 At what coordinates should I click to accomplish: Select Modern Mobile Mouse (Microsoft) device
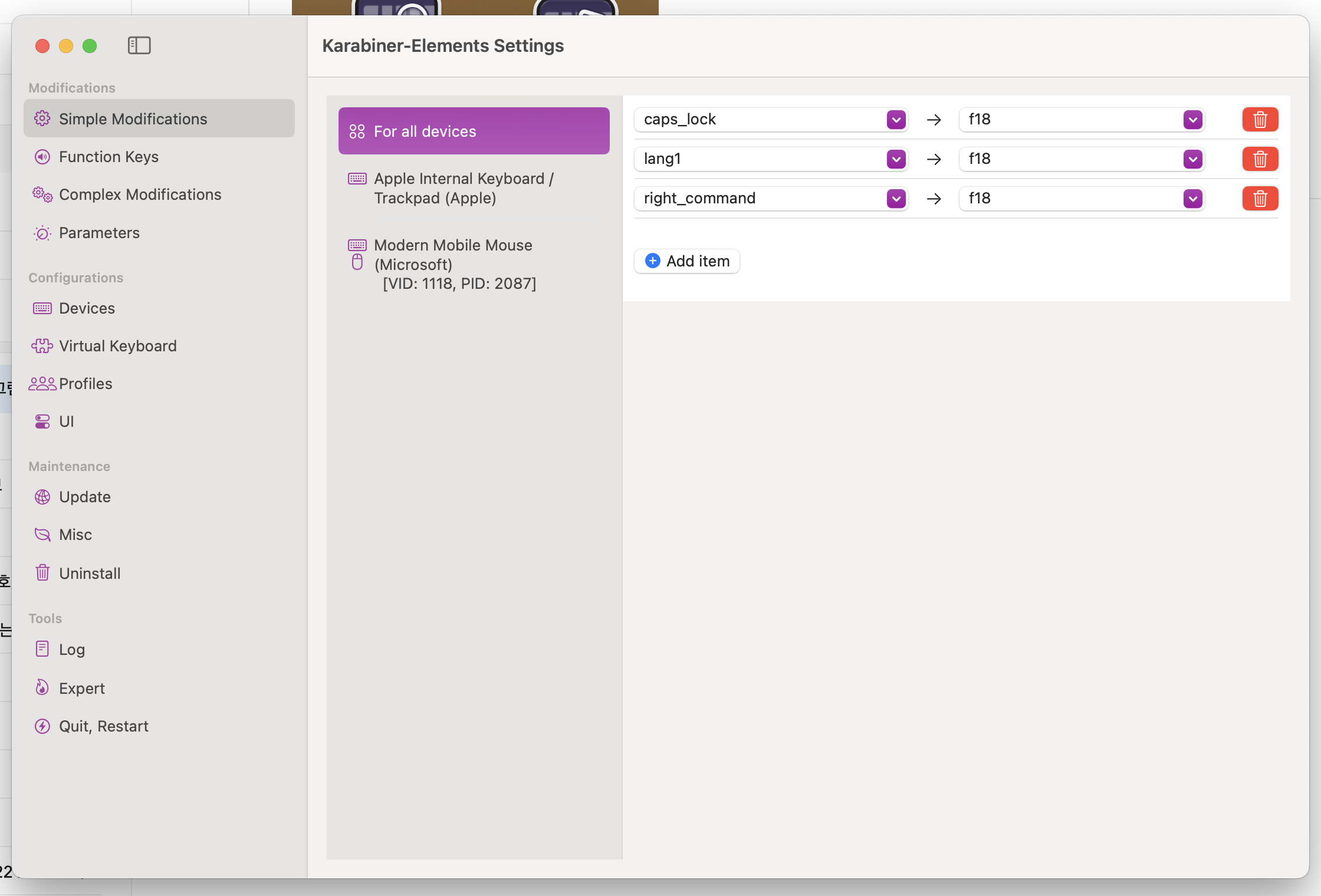point(454,264)
